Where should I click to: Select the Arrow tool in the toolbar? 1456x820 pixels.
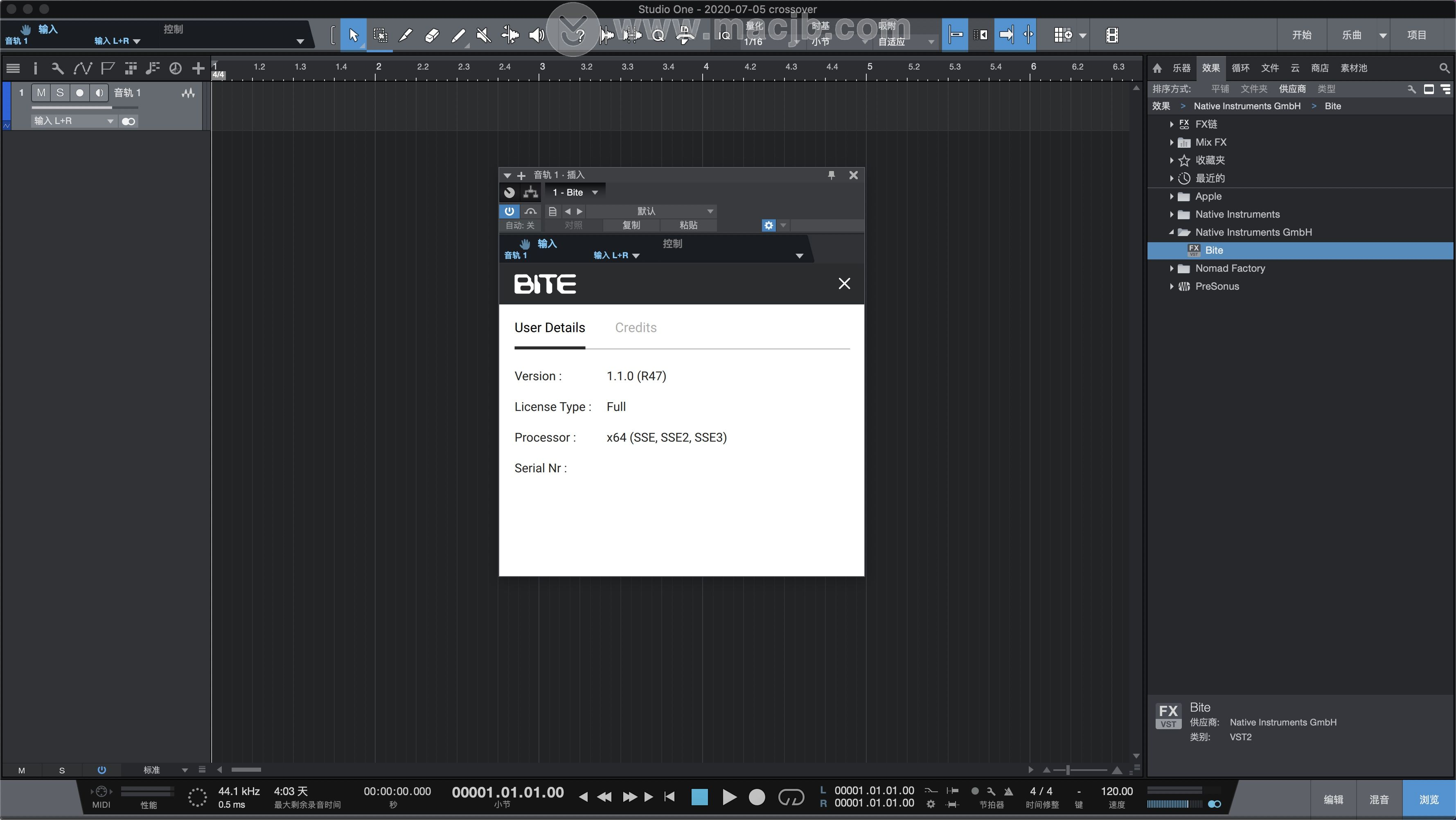[x=354, y=35]
